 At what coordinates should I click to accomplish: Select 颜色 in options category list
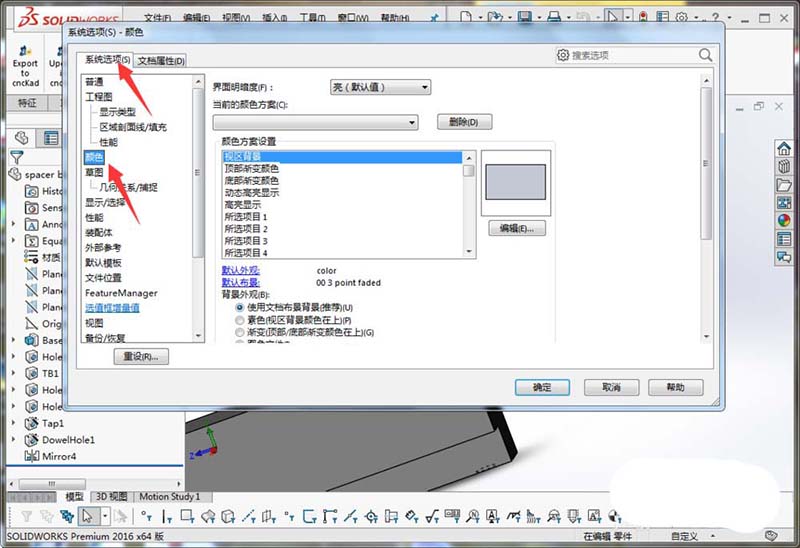[x=94, y=157]
